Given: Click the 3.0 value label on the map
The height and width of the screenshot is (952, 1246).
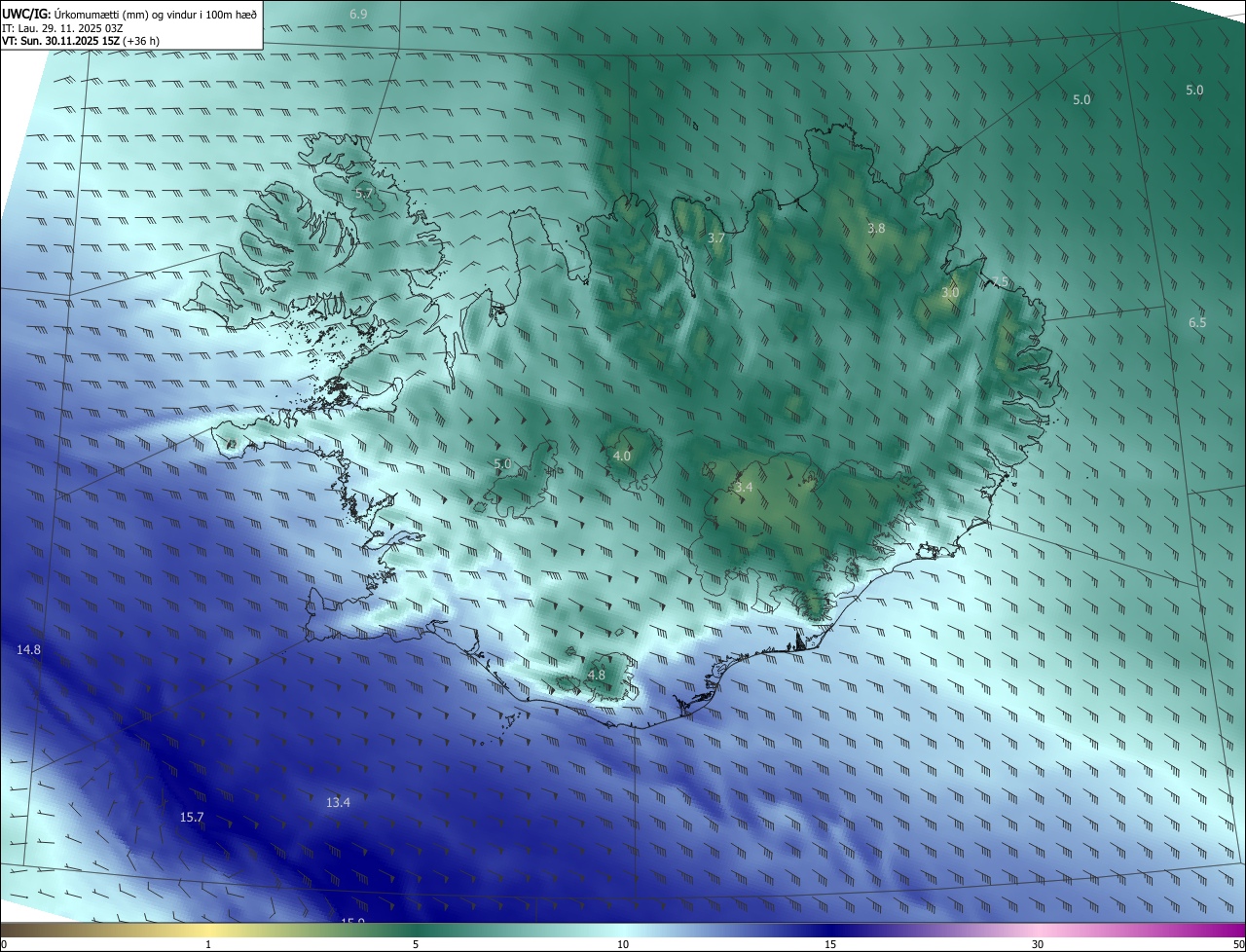Looking at the screenshot, I should click(x=950, y=292).
